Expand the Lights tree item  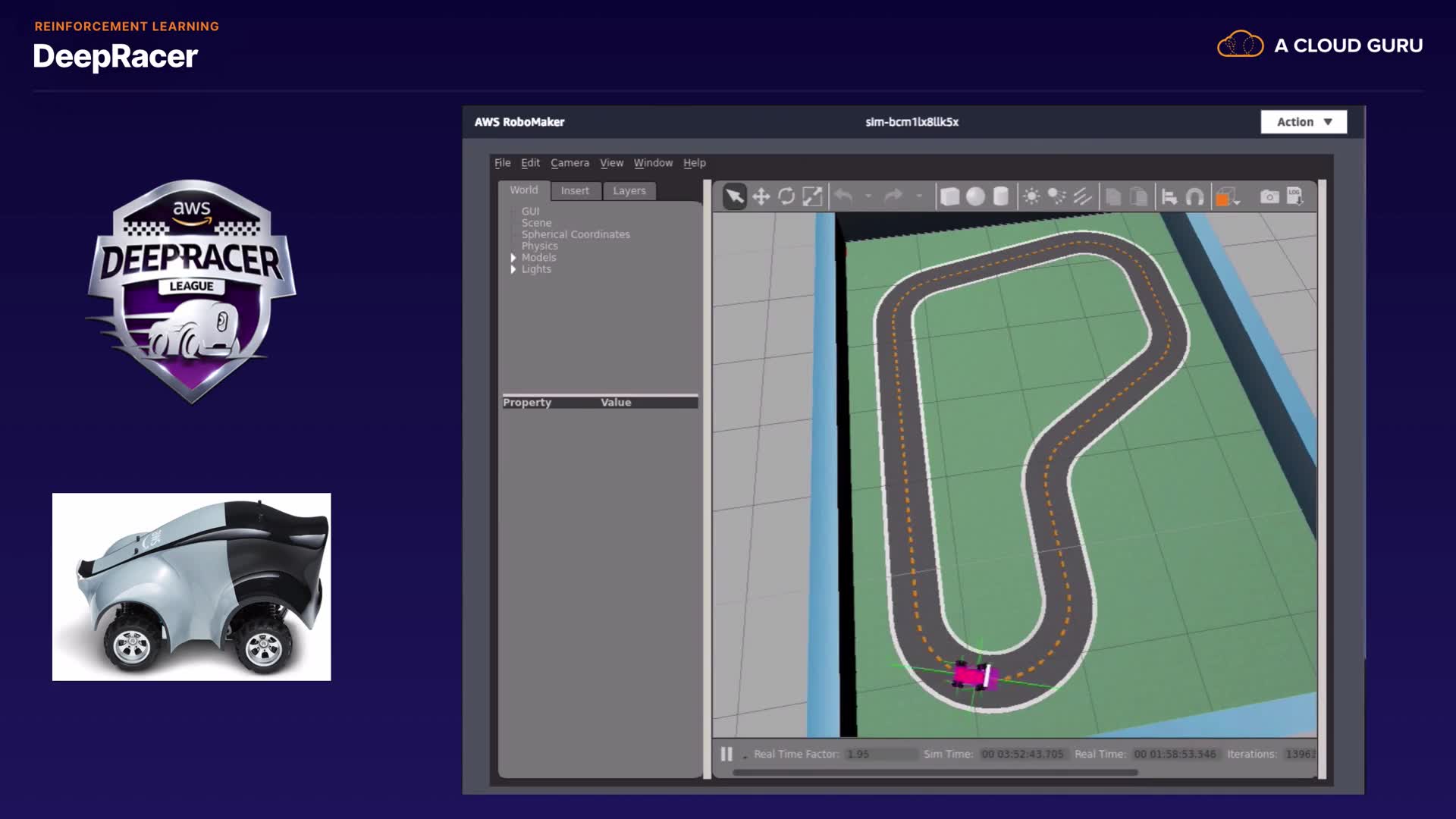pyautogui.click(x=513, y=269)
